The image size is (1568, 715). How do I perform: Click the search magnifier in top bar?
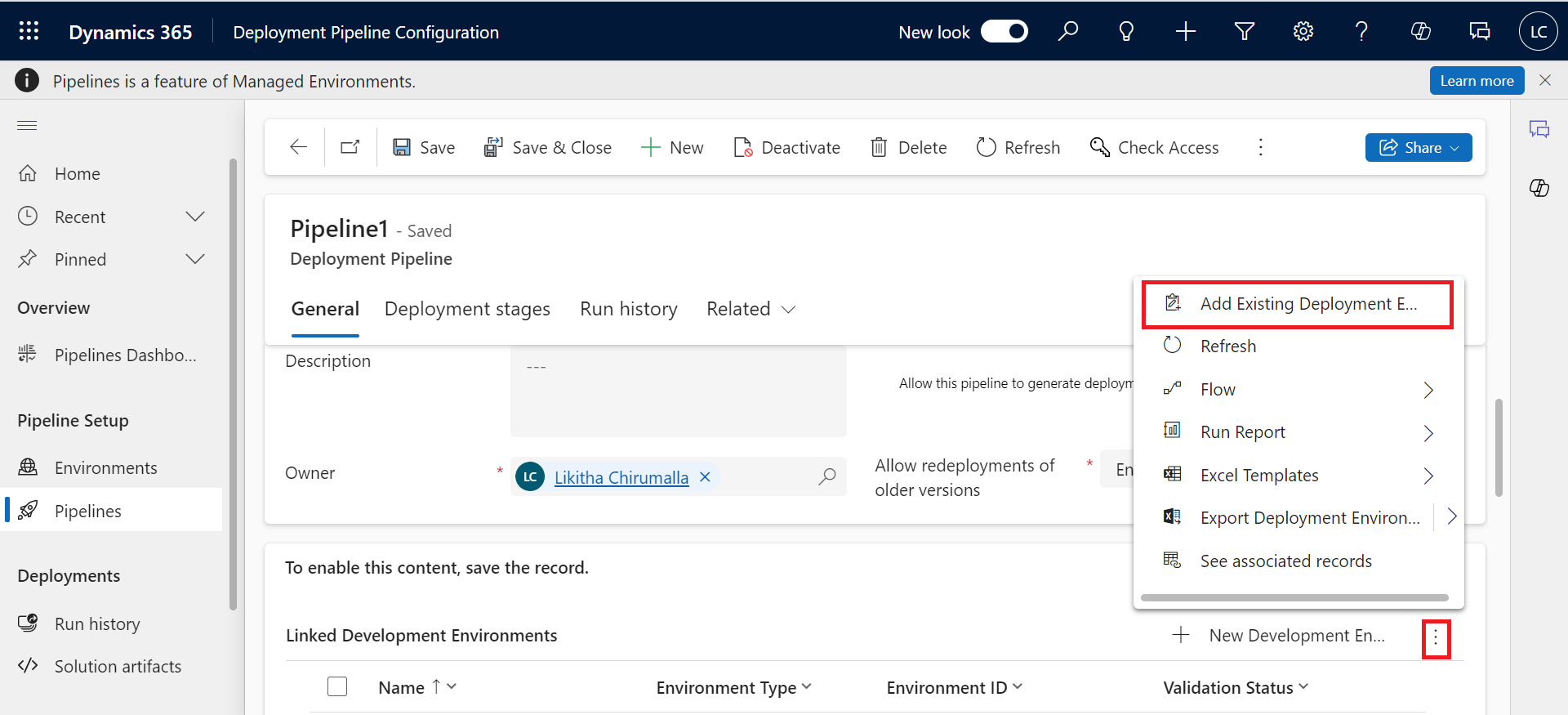click(1067, 31)
